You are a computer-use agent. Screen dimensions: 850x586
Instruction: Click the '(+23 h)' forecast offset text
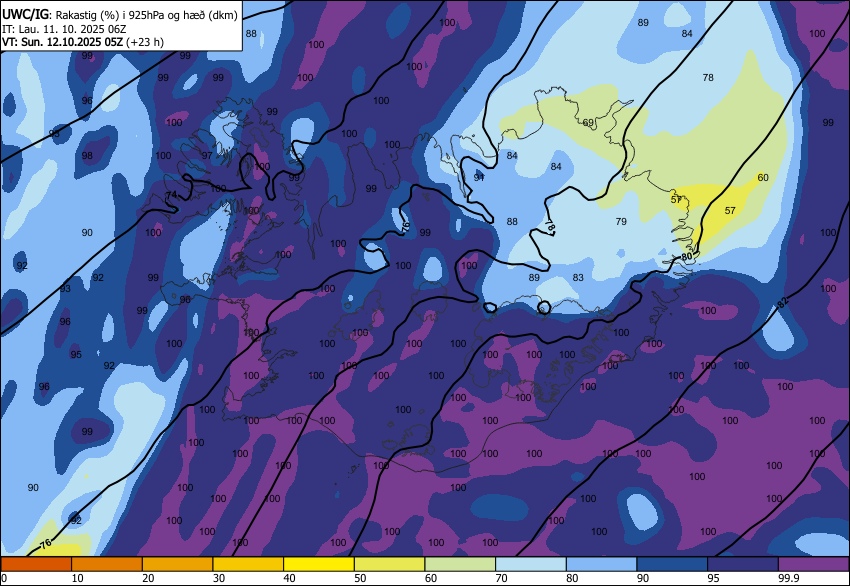[x=145, y=42]
